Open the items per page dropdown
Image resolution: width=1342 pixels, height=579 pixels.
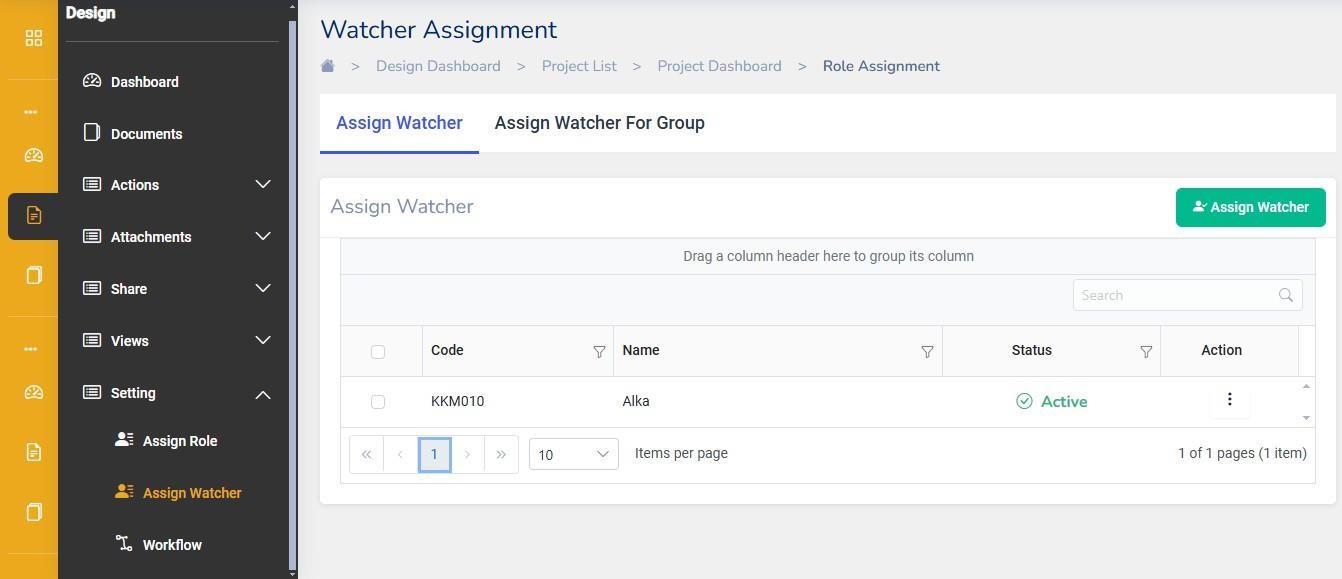[x=573, y=454]
